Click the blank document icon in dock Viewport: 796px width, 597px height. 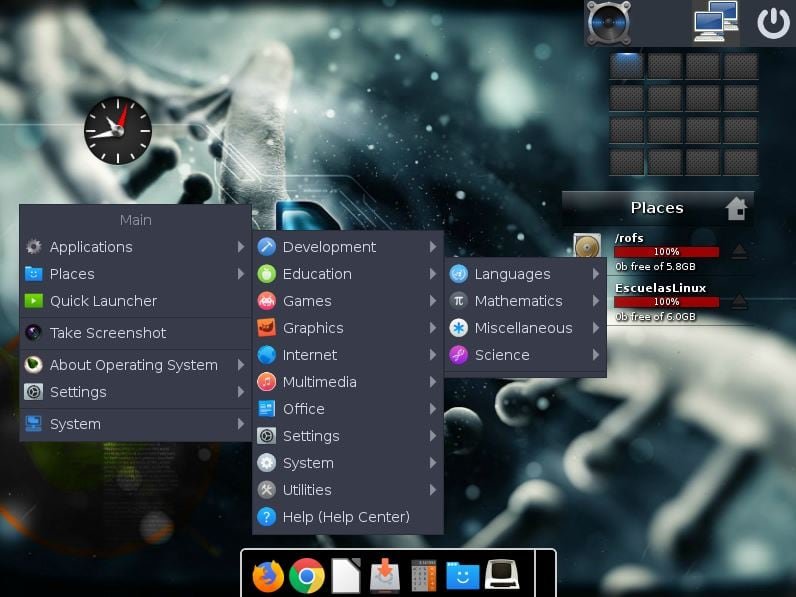point(346,576)
